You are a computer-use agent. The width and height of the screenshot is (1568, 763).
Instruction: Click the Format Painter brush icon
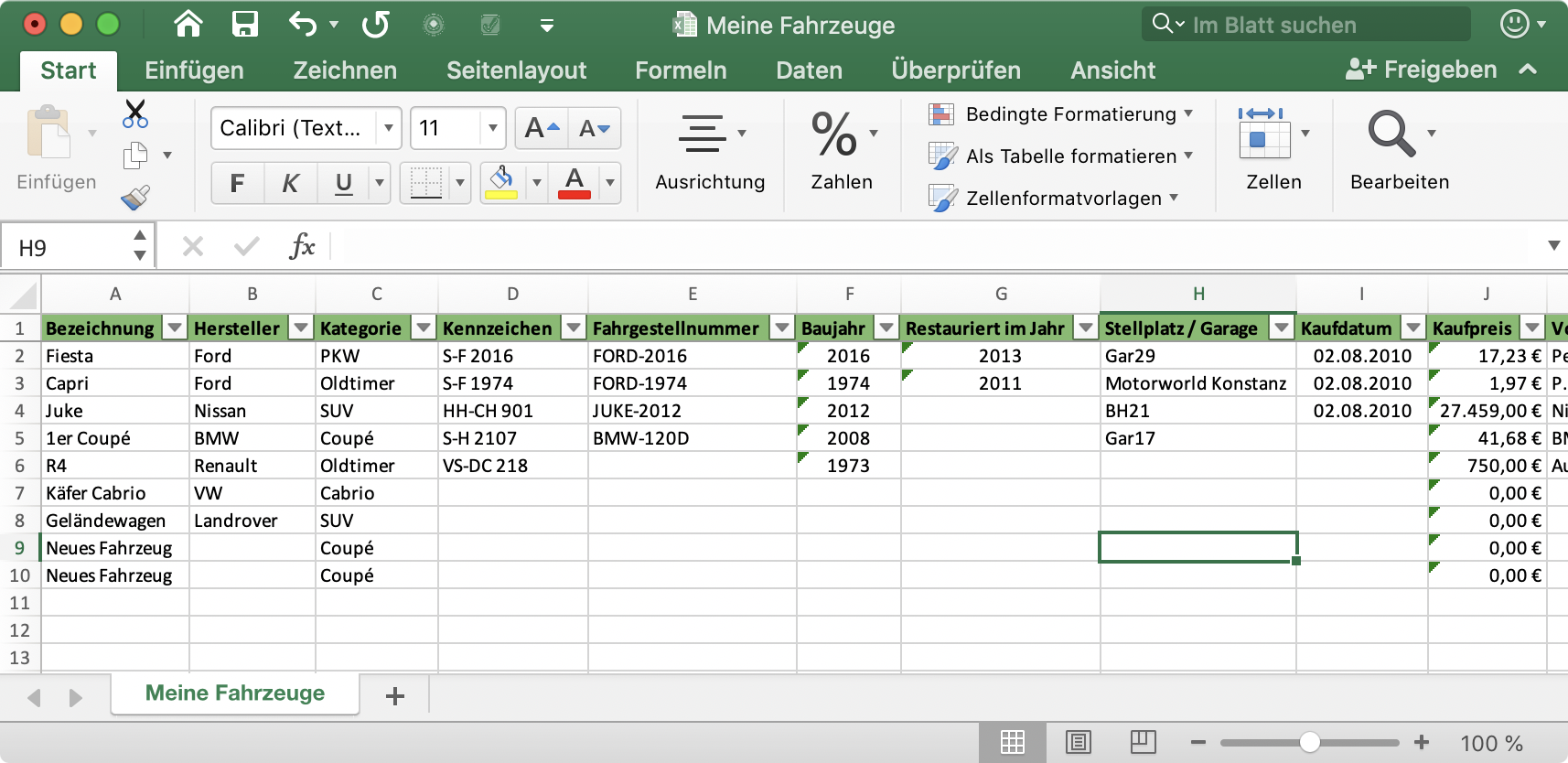[135, 198]
